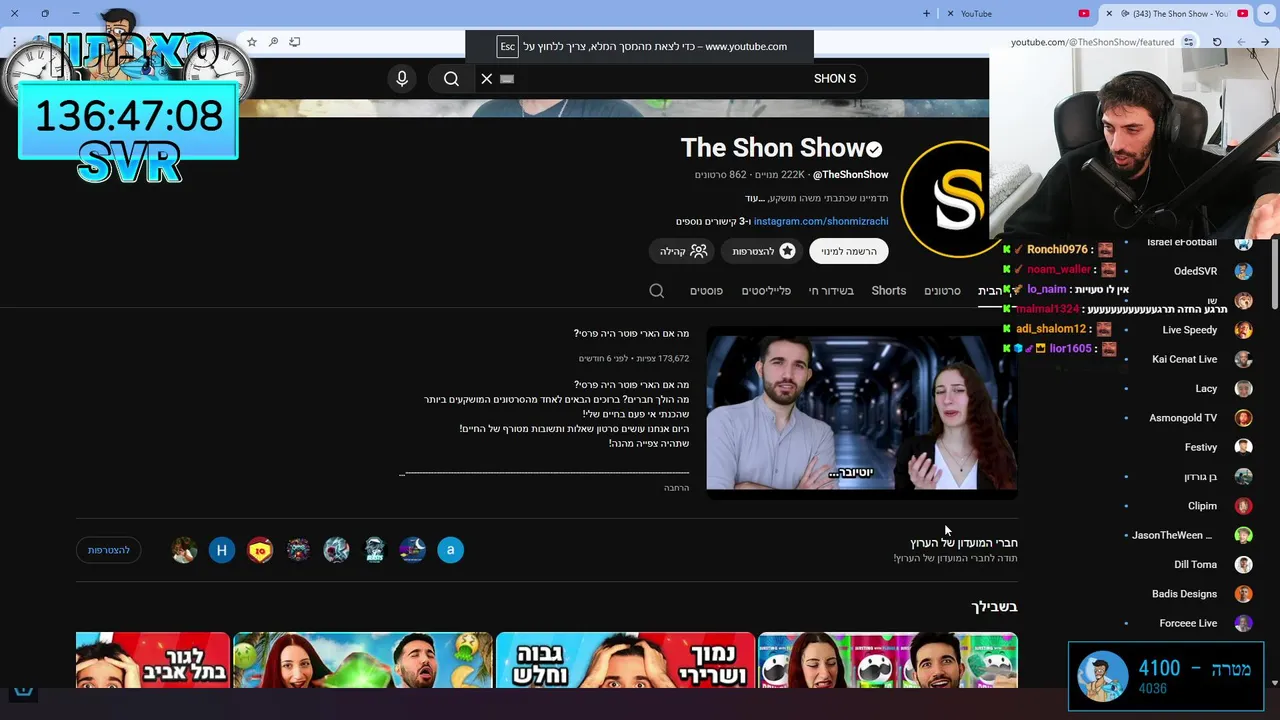Open the site information icon beside URL
The width and height of the screenshot is (1280, 720).
(x=1188, y=42)
